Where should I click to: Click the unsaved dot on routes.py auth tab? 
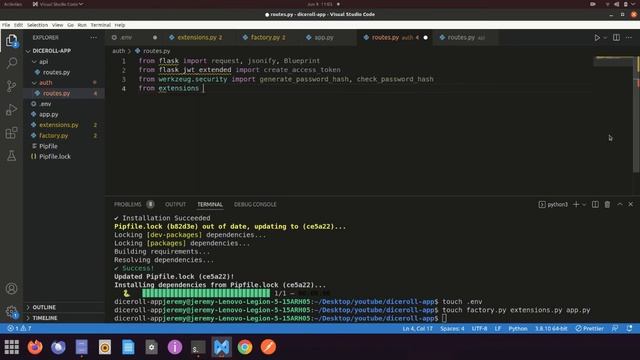tap(426, 38)
